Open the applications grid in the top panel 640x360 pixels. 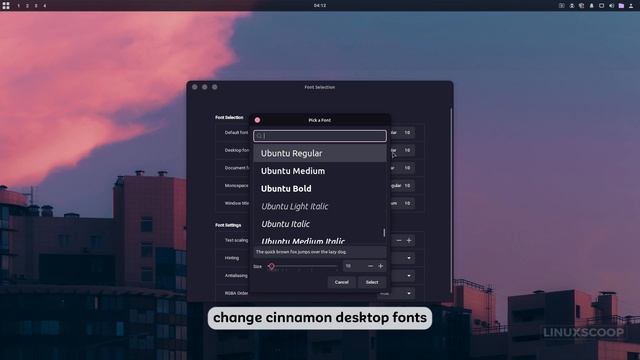tap(6, 6)
